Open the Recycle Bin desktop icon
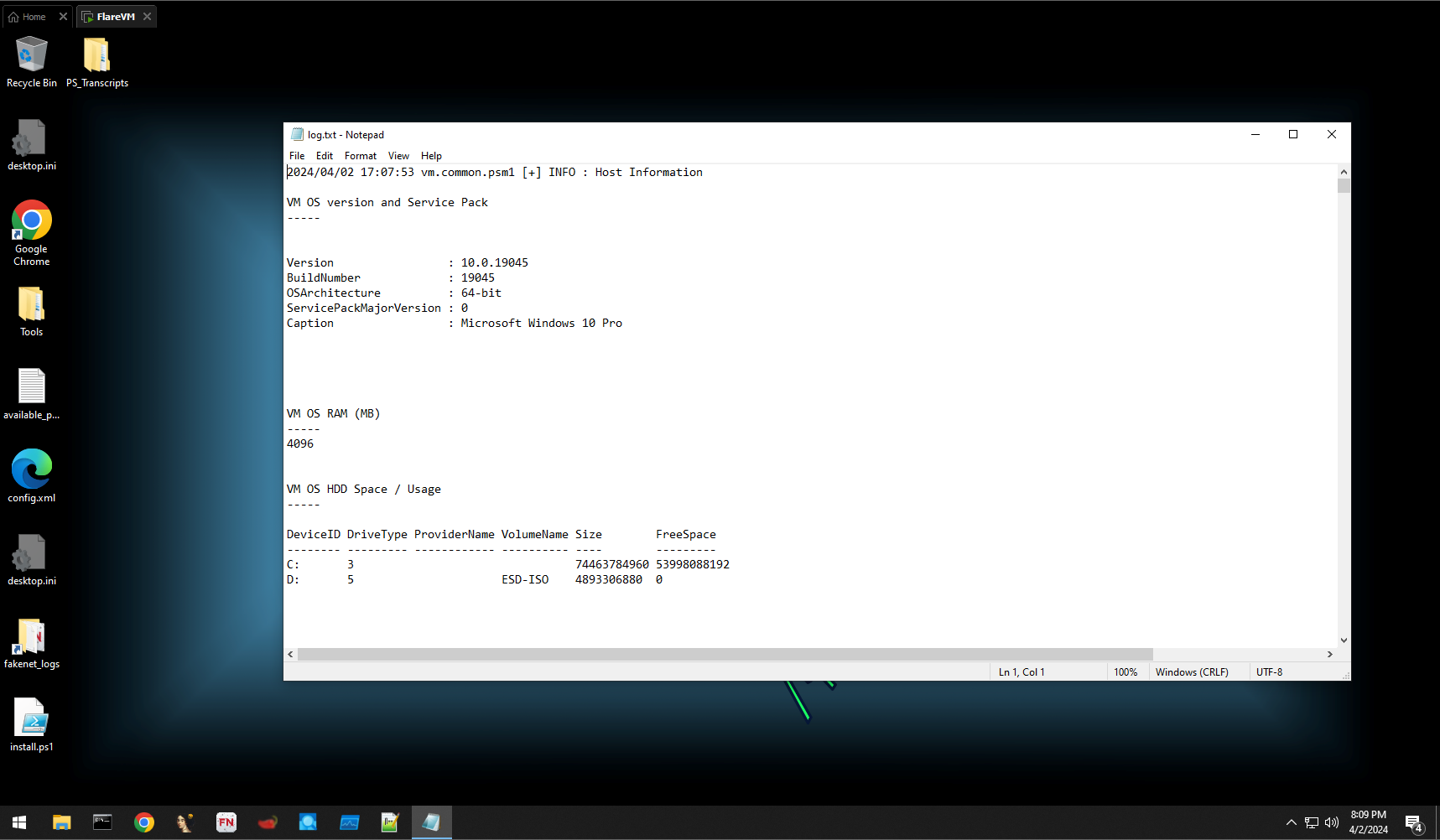 coord(32,62)
